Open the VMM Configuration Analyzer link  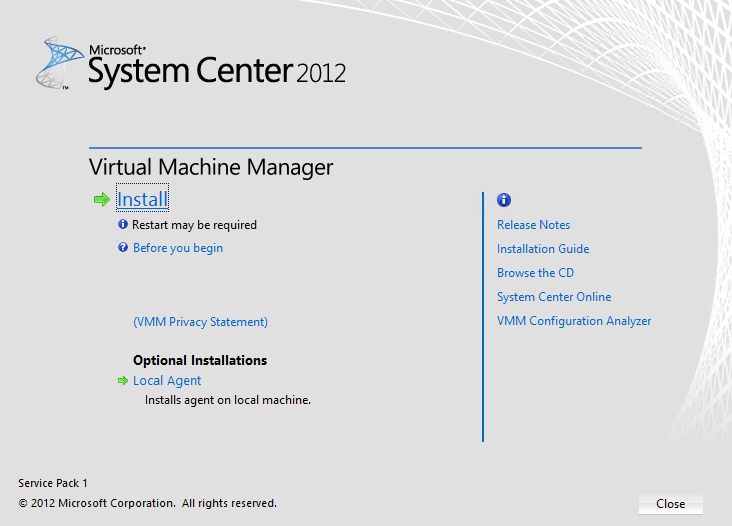coord(574,321)
